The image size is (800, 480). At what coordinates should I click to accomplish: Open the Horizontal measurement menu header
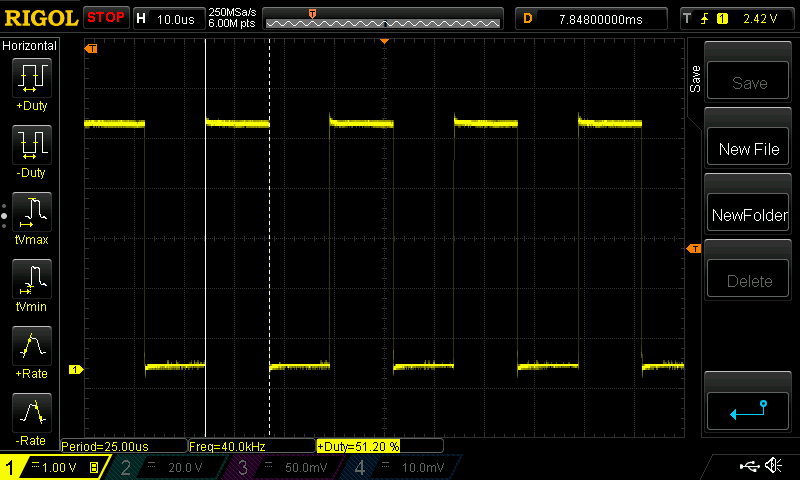pyautogui.click(x=30, y=46)
